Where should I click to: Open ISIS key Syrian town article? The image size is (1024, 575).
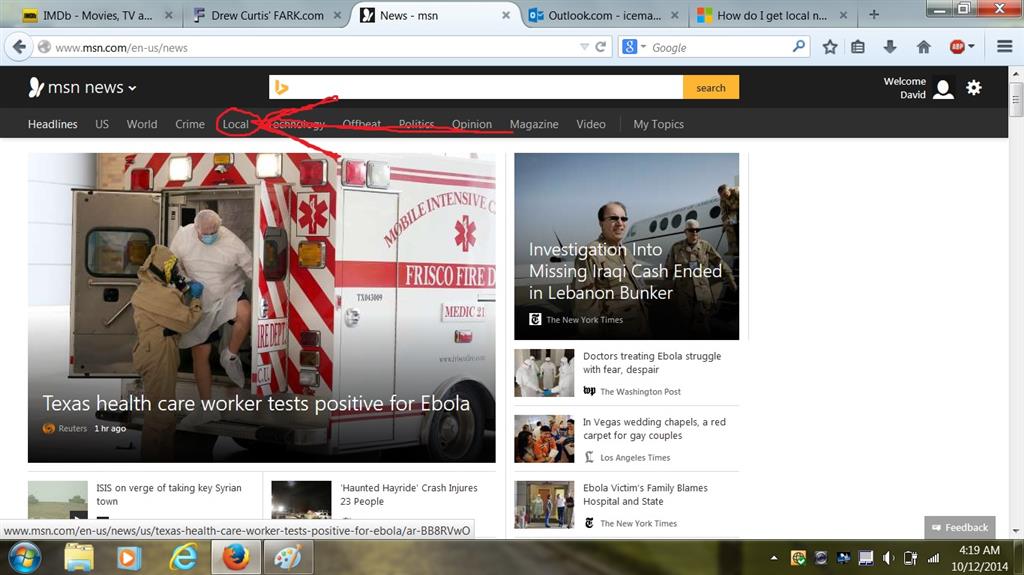point(168,495)
